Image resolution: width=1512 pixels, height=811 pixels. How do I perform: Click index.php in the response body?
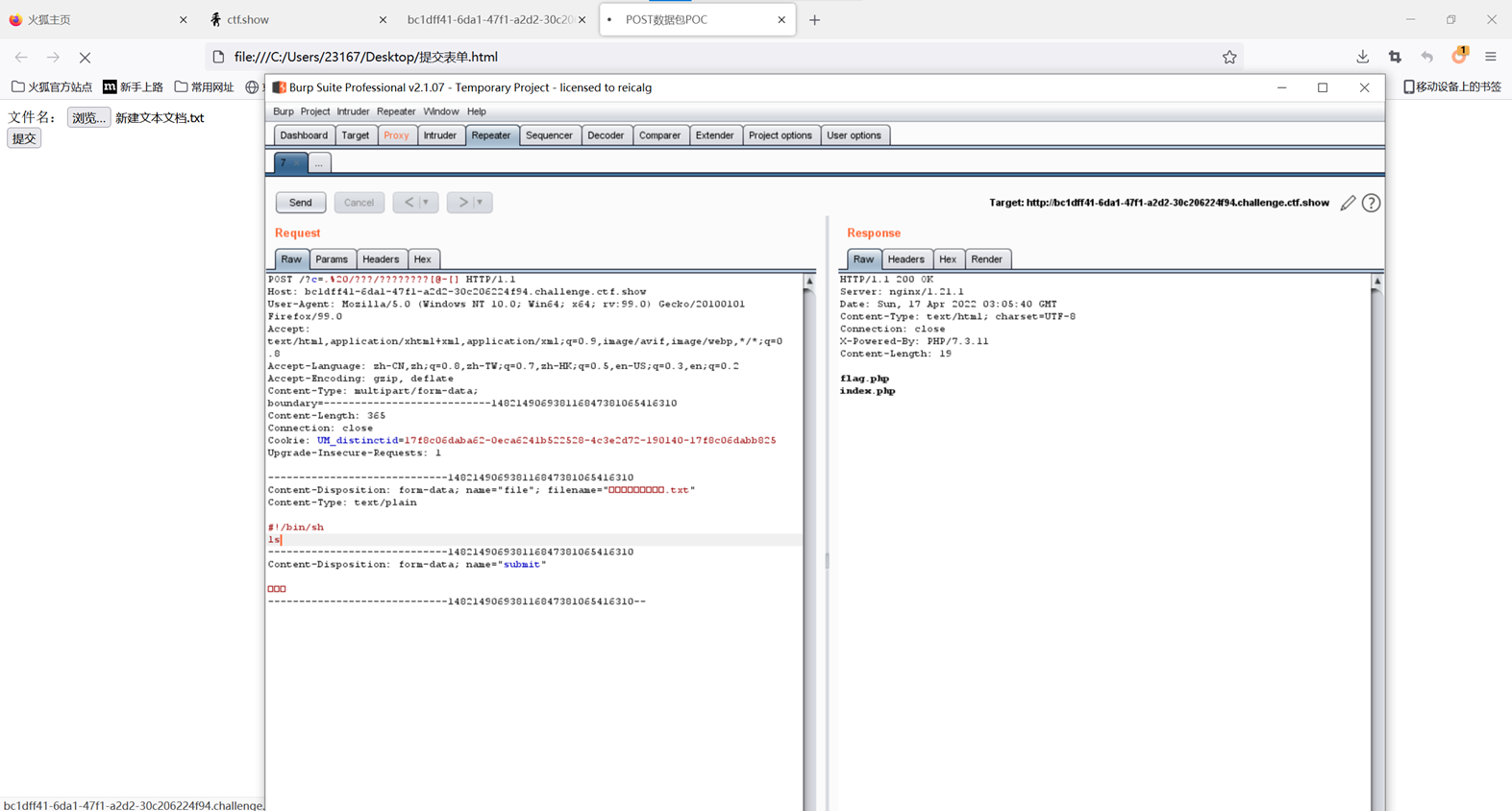coord(867,391)
